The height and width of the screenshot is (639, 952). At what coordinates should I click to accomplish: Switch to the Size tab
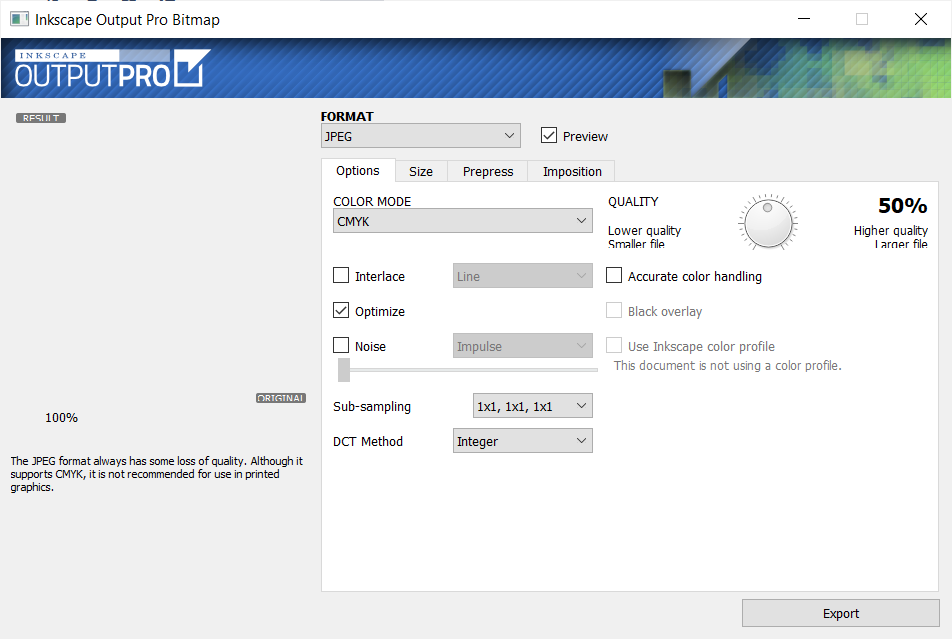point(421,172)
